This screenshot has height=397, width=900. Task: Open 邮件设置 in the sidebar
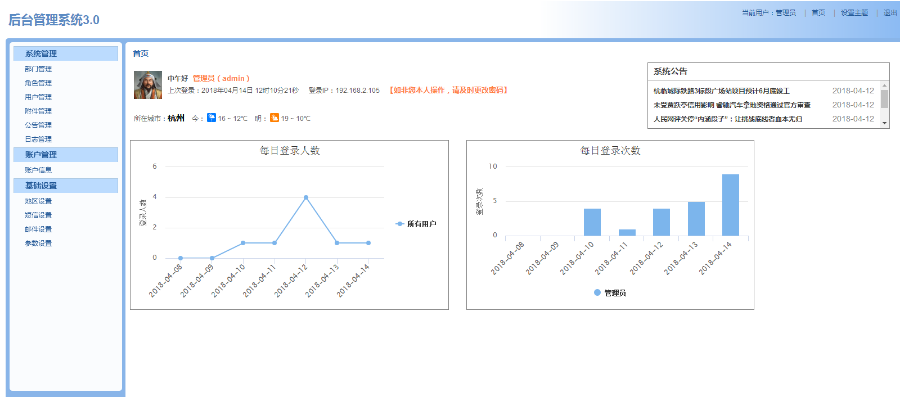38,229
